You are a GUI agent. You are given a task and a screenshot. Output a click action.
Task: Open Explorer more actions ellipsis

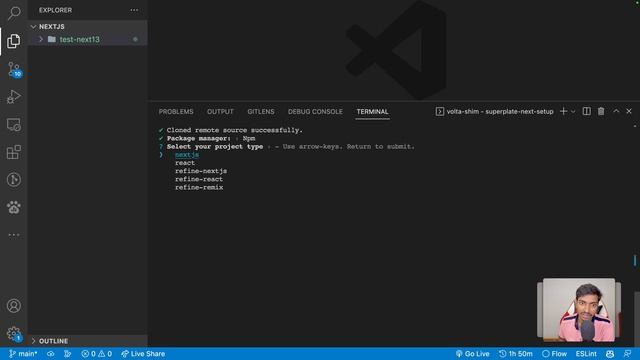click(x=134, y=10)
